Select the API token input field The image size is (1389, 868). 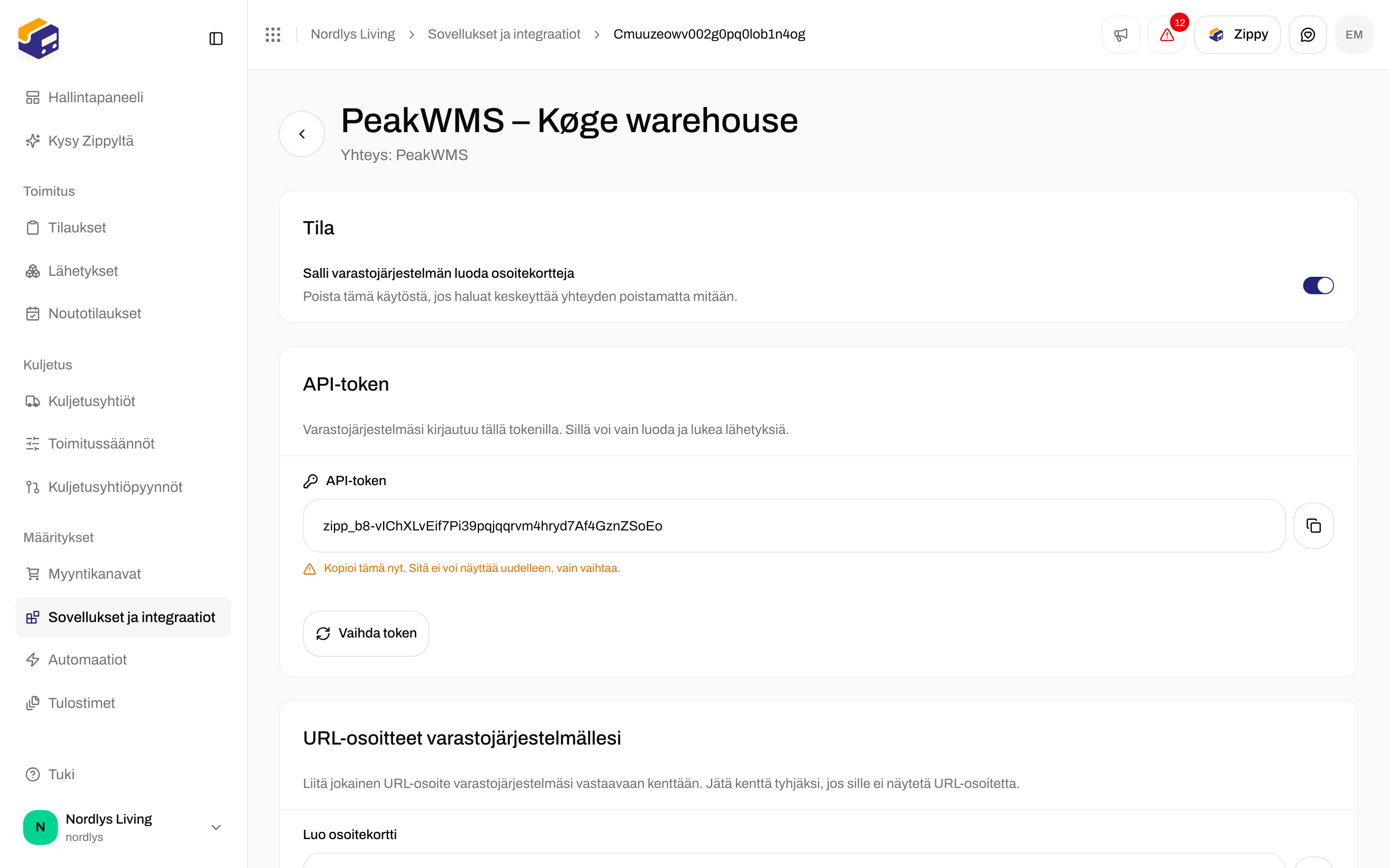click(x=794, y=525)
